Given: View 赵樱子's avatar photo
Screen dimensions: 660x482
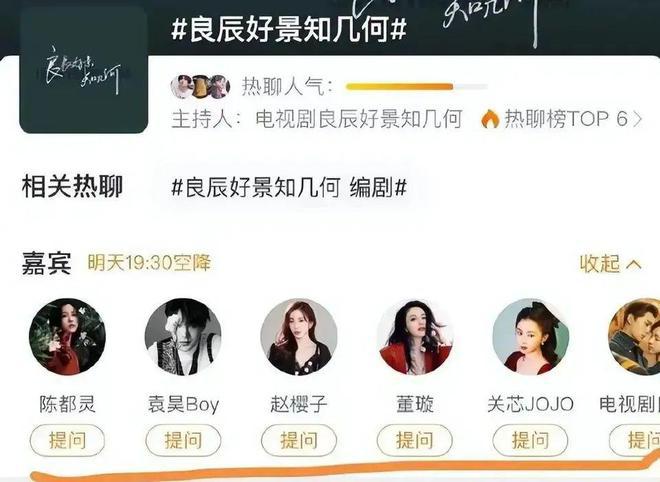Looking at the screenshot, I should click(299, 337).
